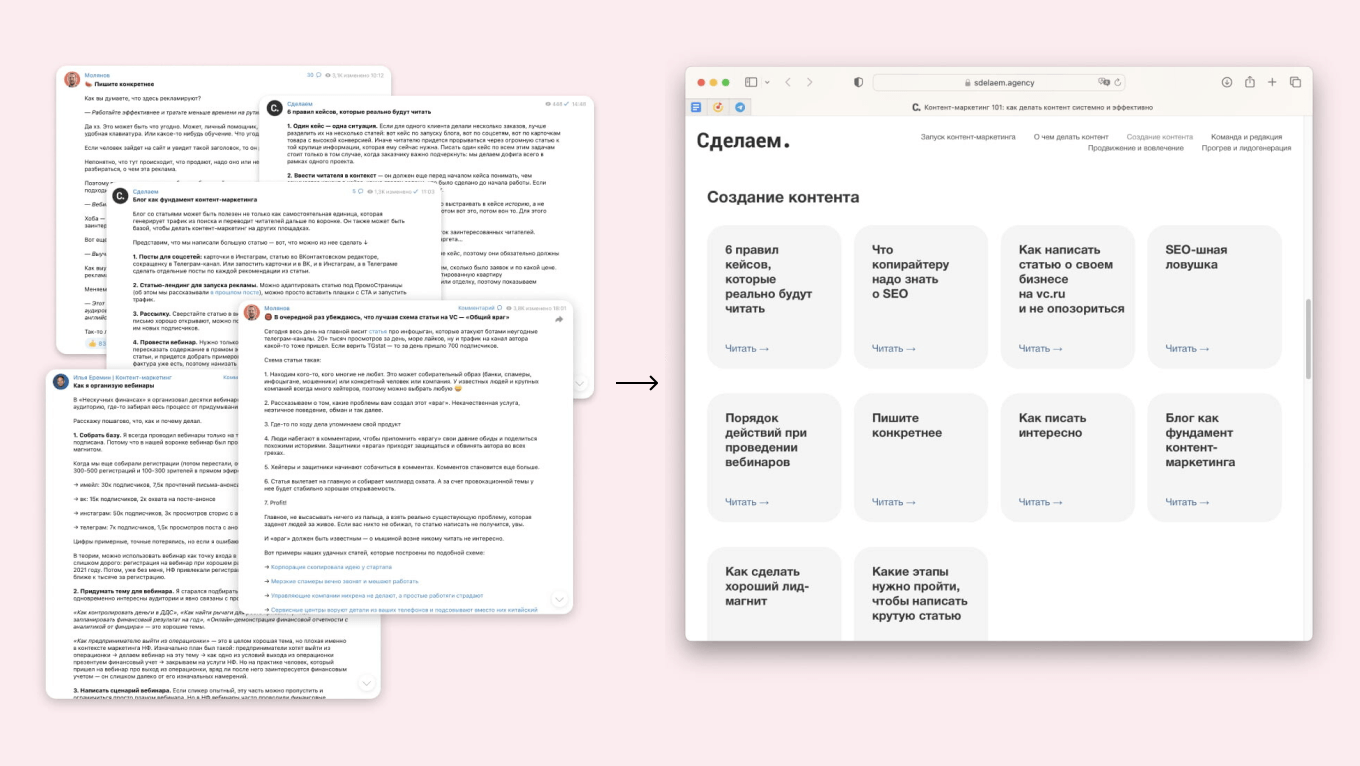Open the Как сделать хороший лид-магнит card
Screen dimensions: 1360x766
(x=774, y=593)
